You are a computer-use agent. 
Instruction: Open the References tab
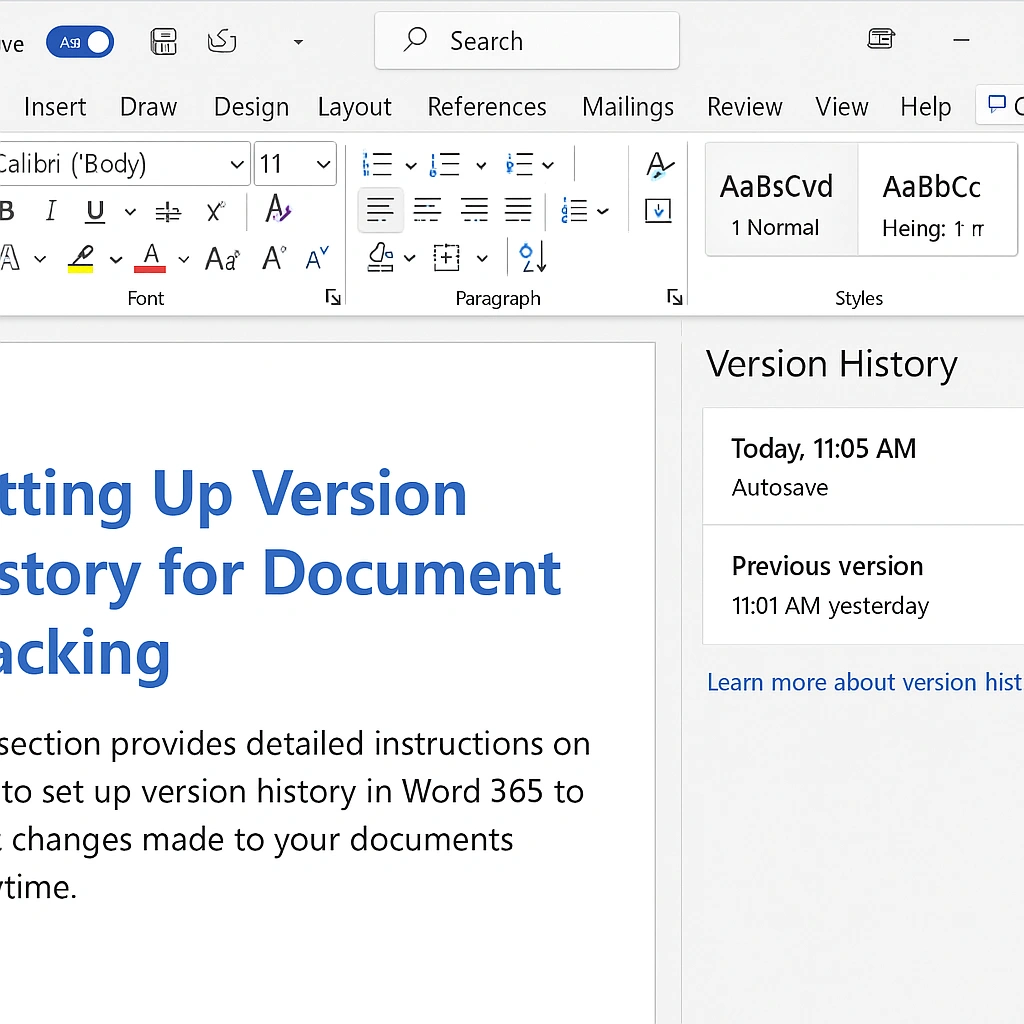point(487,107)
